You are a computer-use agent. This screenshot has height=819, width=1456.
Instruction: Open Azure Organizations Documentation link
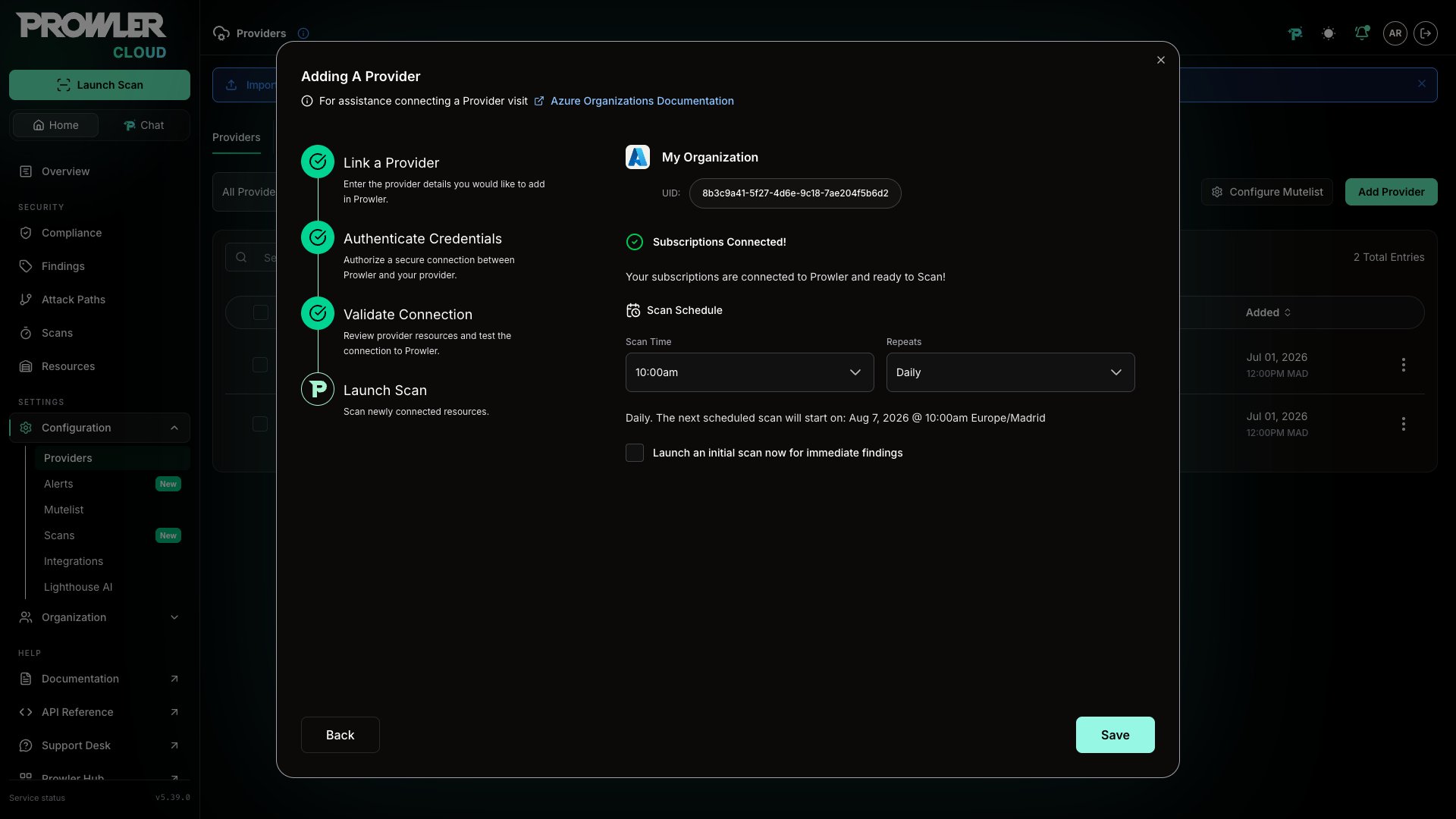(642, 101)
